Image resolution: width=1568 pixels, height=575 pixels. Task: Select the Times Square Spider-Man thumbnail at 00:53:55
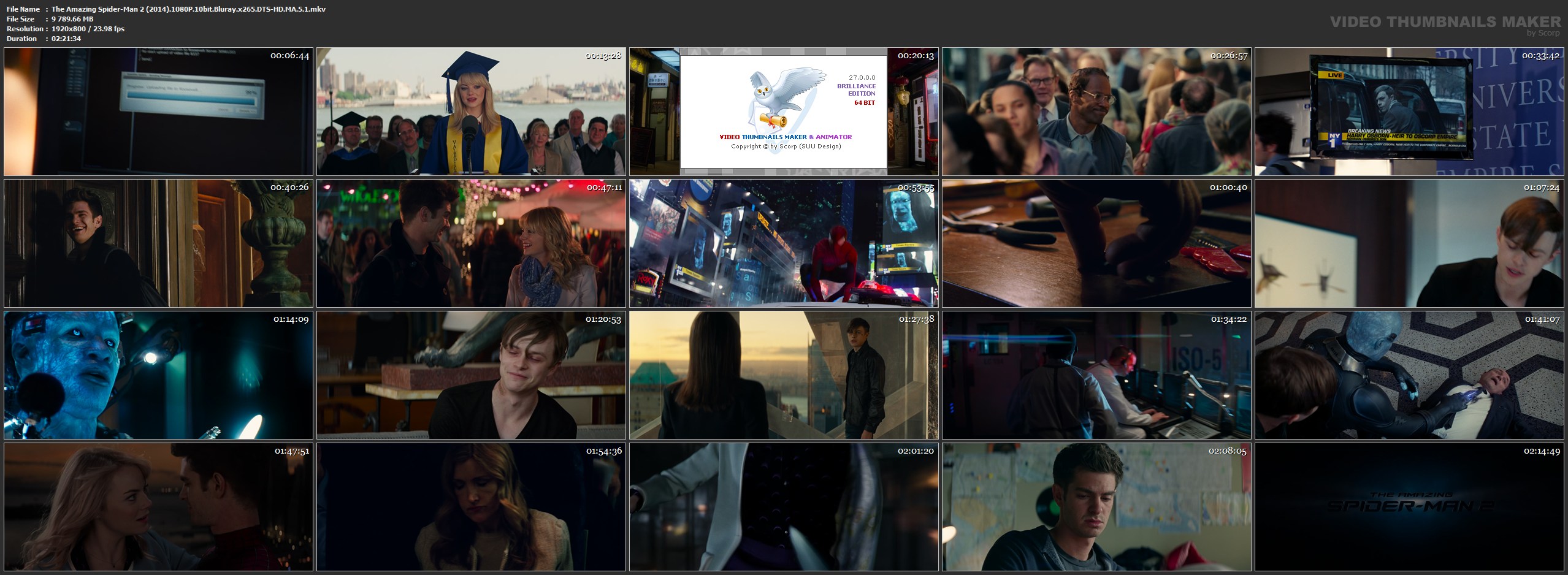tap(784, 243)
